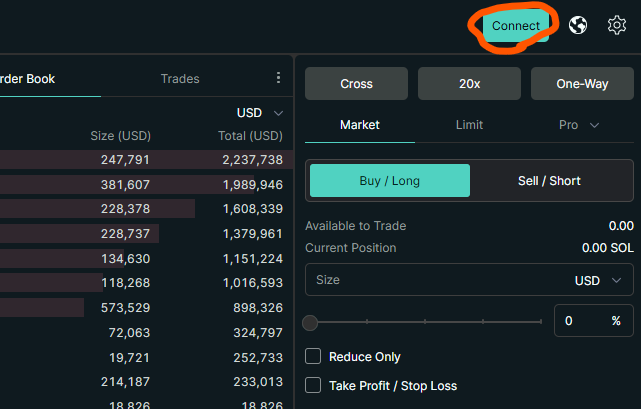Open the settings gear icon

(x=617, y=25)
